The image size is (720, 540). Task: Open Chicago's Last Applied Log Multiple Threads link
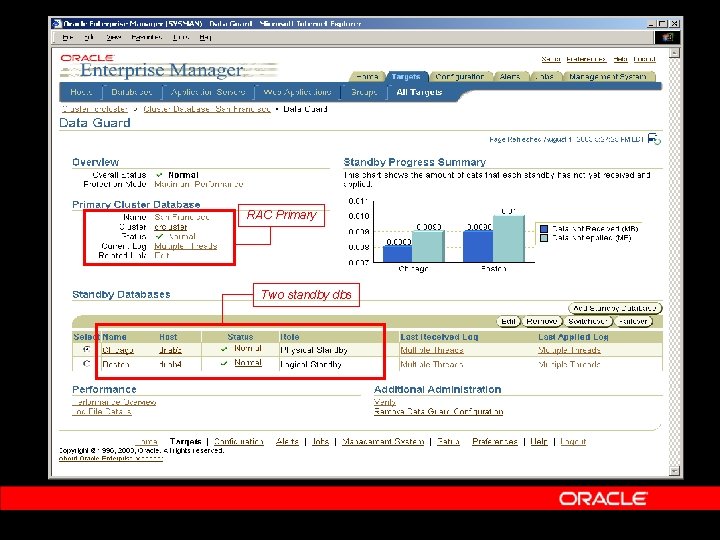[x=569, y=350]
